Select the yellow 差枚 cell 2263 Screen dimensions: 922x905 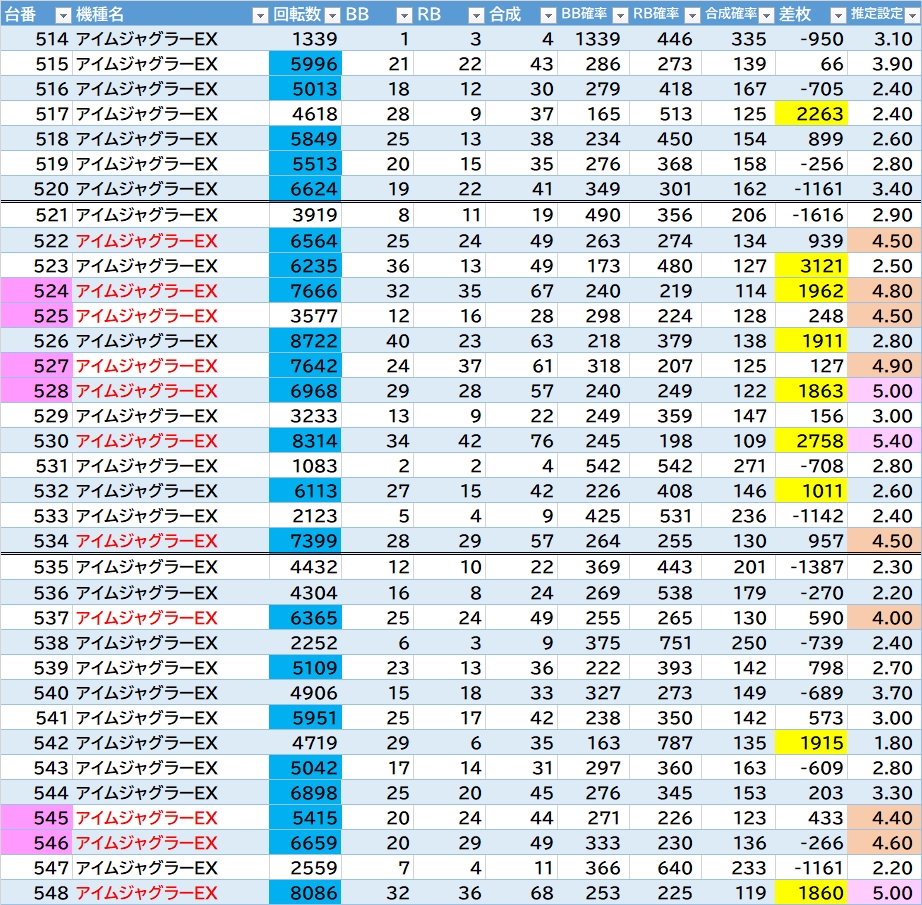(x=811, y=113)
